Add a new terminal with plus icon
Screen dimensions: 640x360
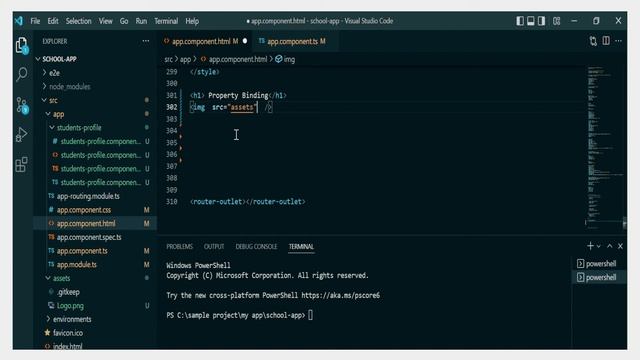[x=590, y=246]
